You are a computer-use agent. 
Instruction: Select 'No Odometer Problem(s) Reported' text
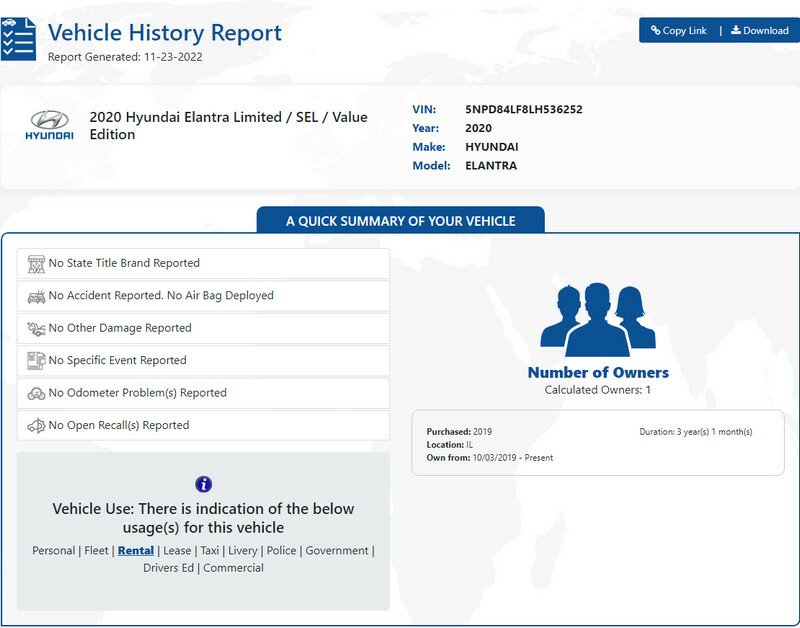[x=137, y=393]
